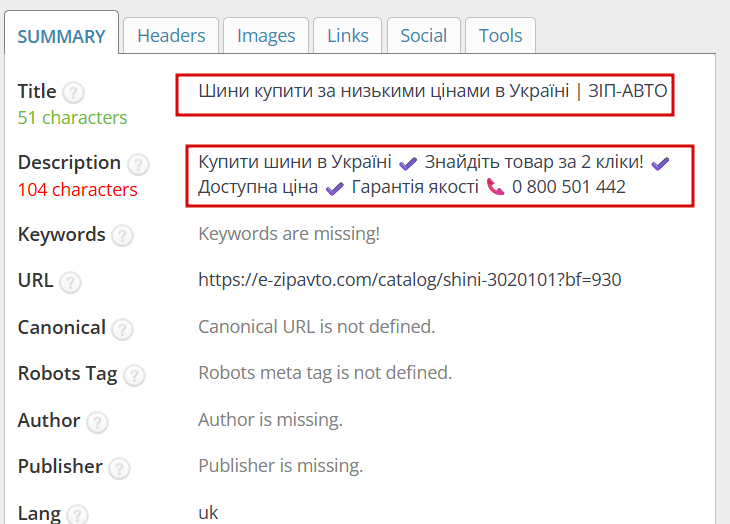730x524 pixels.
Task: Click the phone number 0 800 501 442
Action: 568,187
